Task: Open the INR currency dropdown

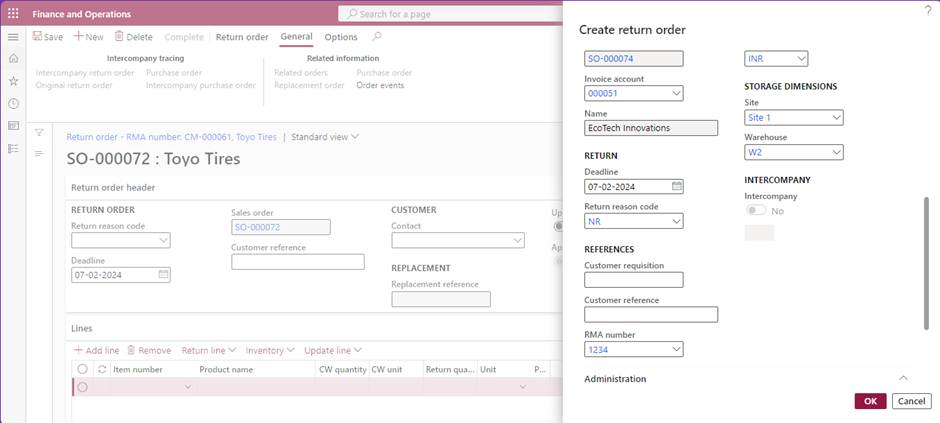Action: [x=801, y=59]
